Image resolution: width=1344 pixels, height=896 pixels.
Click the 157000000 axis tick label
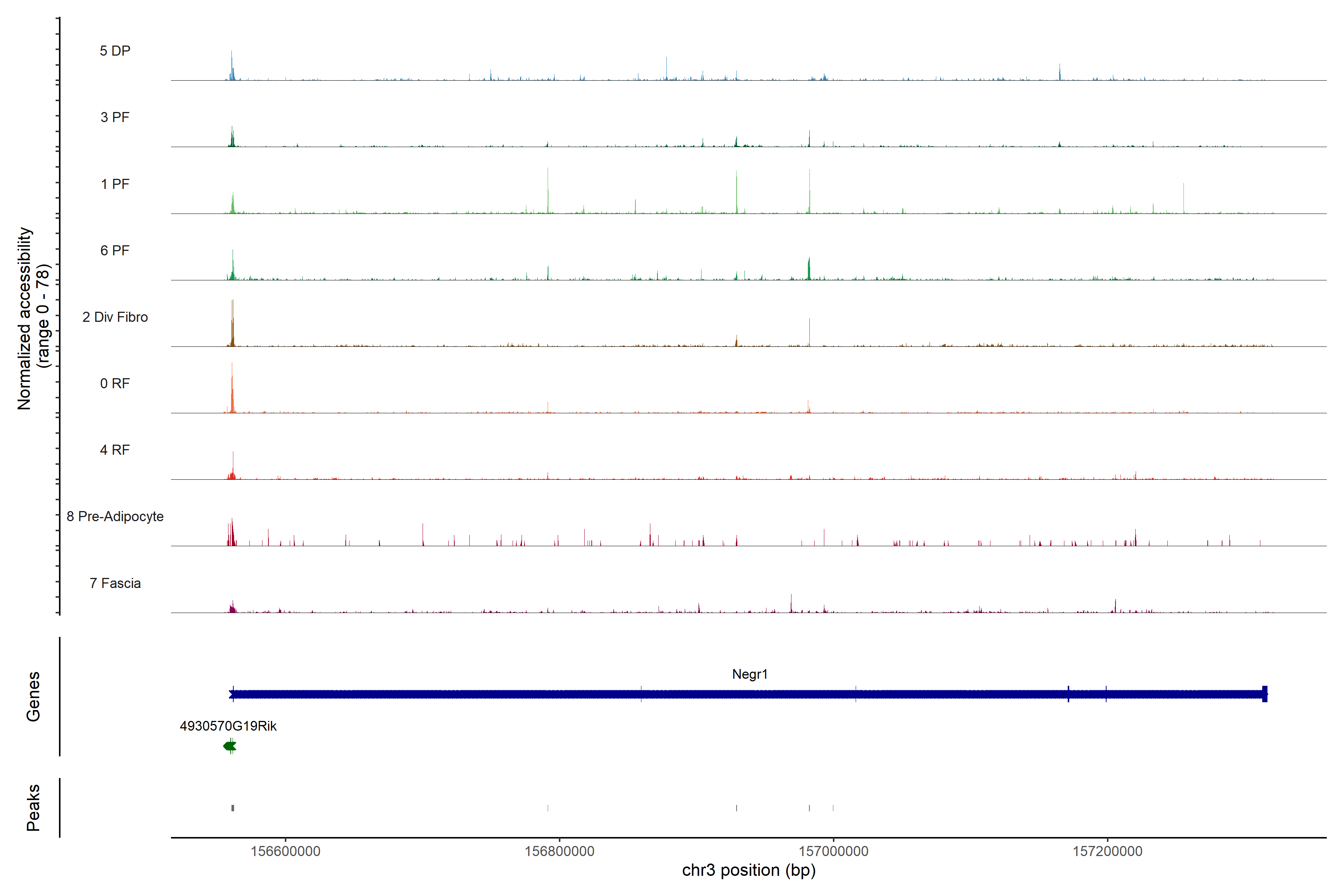click(x=833, y=851)
